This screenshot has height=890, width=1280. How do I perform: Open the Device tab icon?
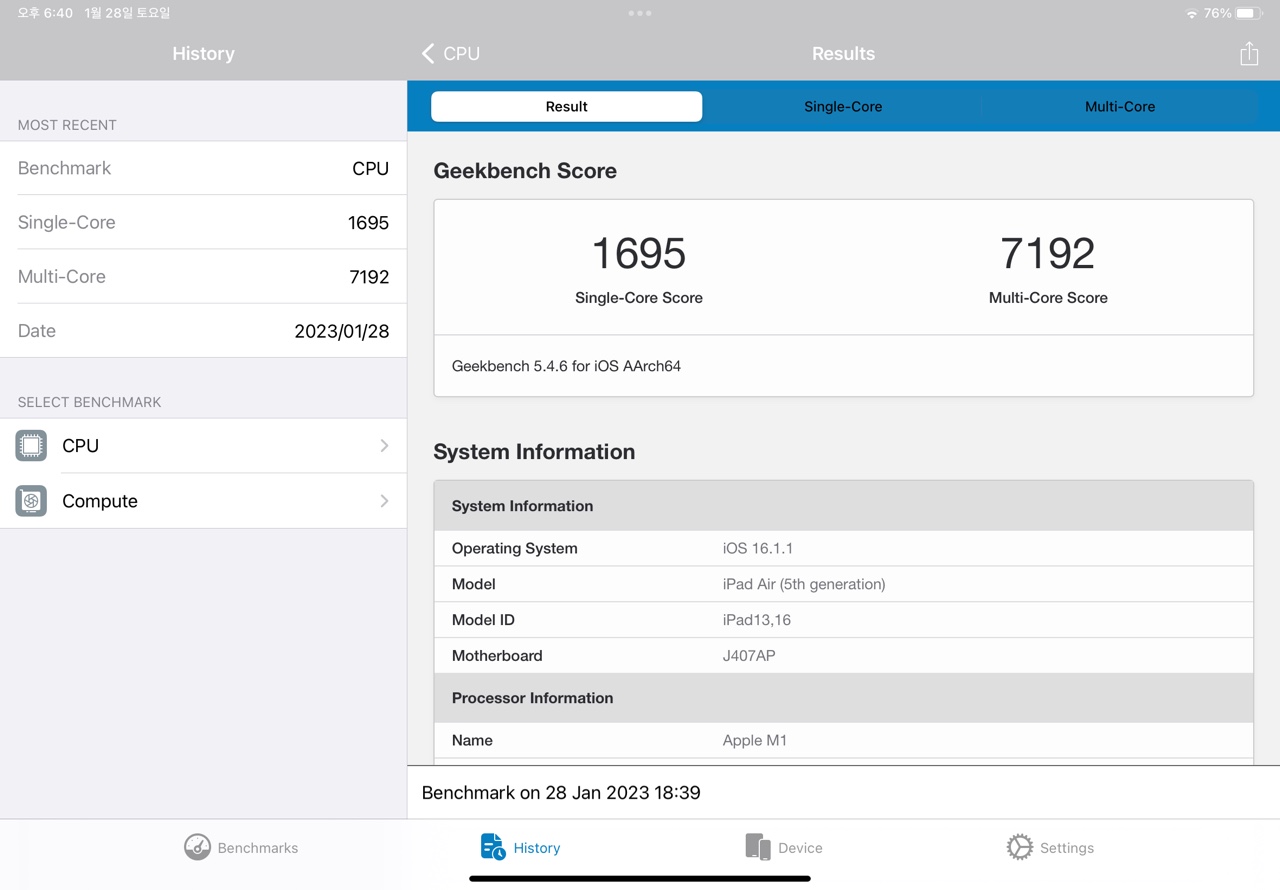[x=758, y=847]
